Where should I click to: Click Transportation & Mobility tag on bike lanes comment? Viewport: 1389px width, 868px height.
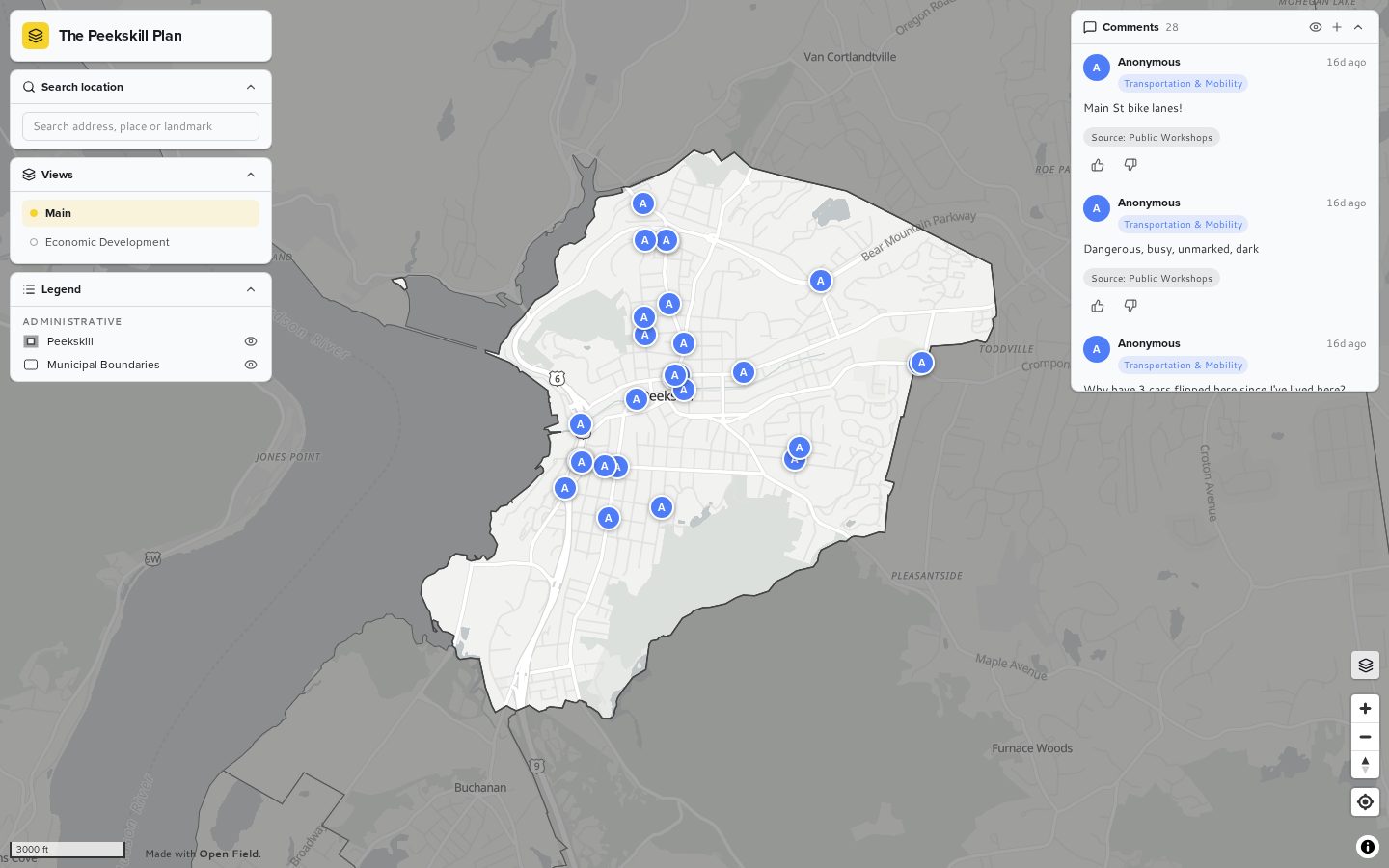point(1184,84)
